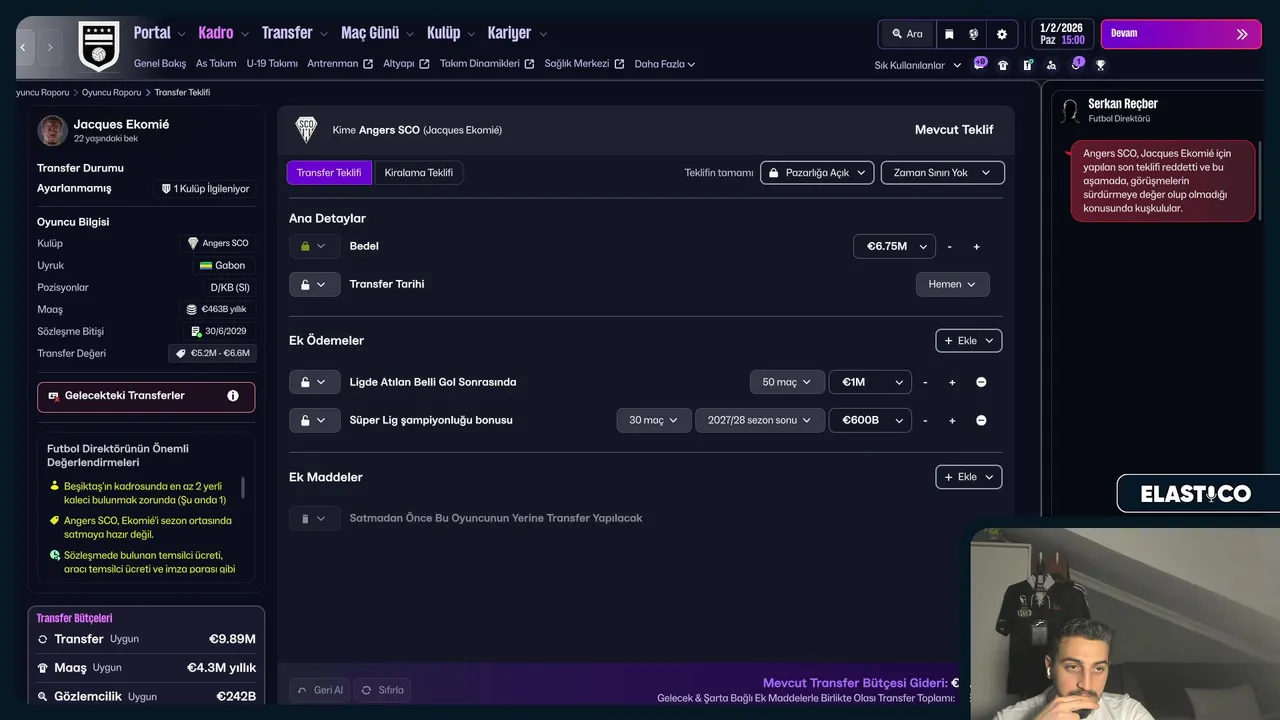Add an item under Ek Ödemeler
This screenshot has height=720, width=1280.
(968, 341)
